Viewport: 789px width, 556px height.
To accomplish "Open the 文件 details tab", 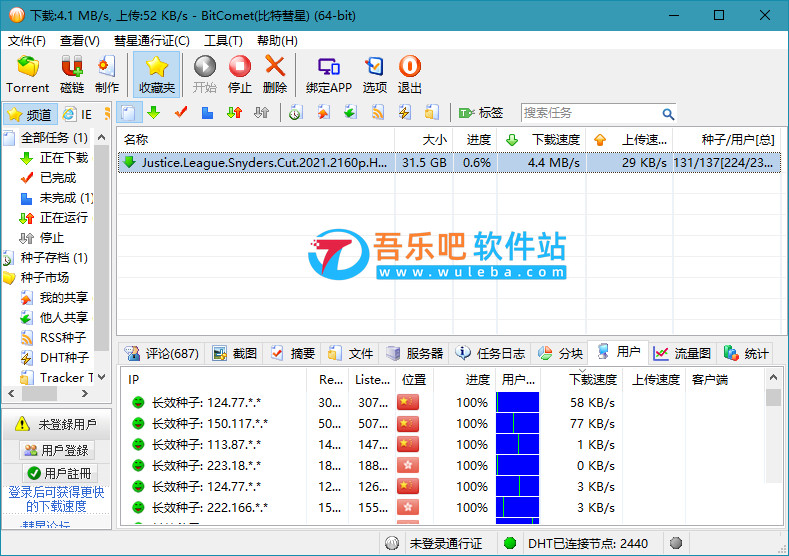I will [x=350, y=354].
